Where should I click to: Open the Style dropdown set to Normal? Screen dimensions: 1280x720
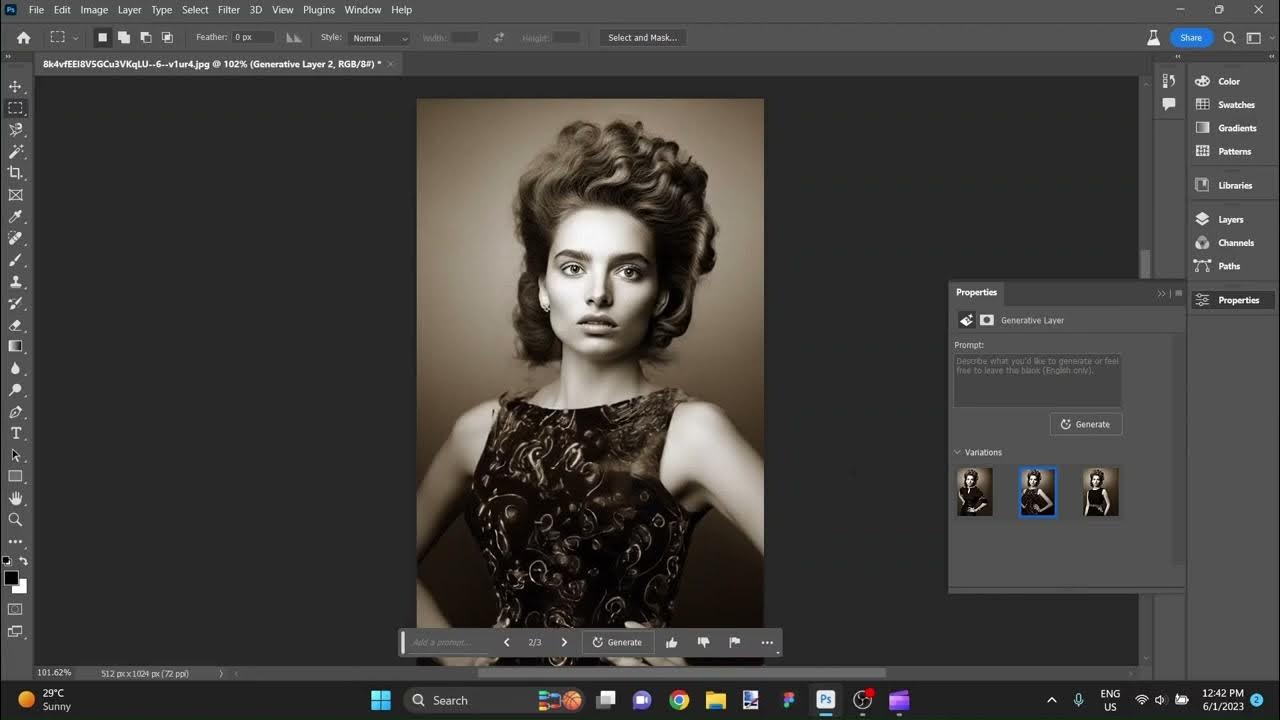(x=380, y=38)
